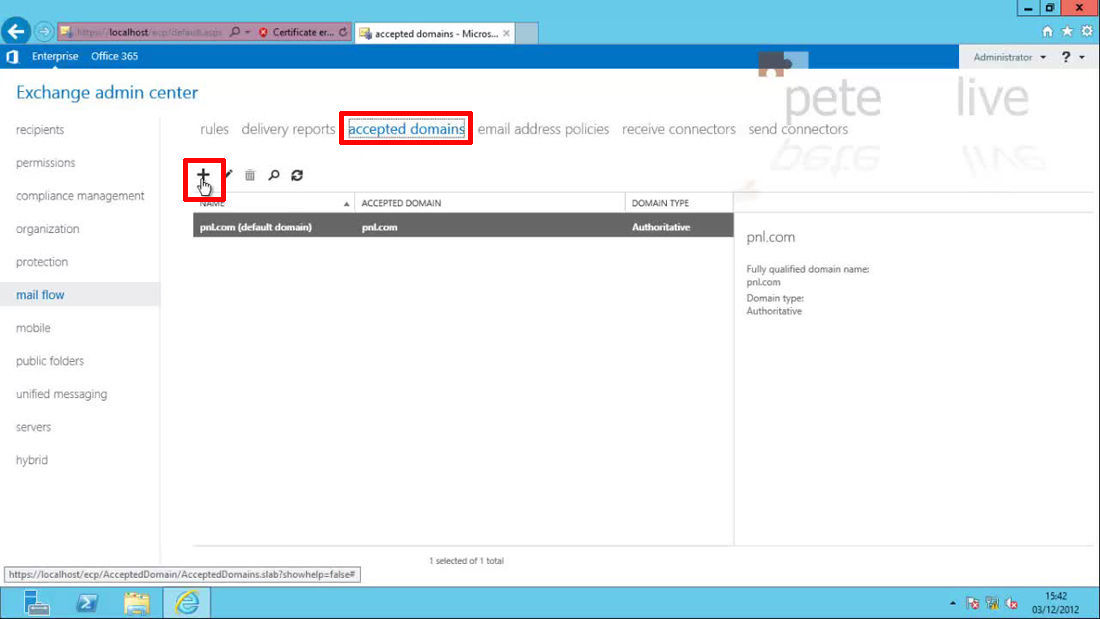Switch to Office 365 in top bar
Image resolution: width=1100 pixels, height=619 pixels.
pos(114,56)
